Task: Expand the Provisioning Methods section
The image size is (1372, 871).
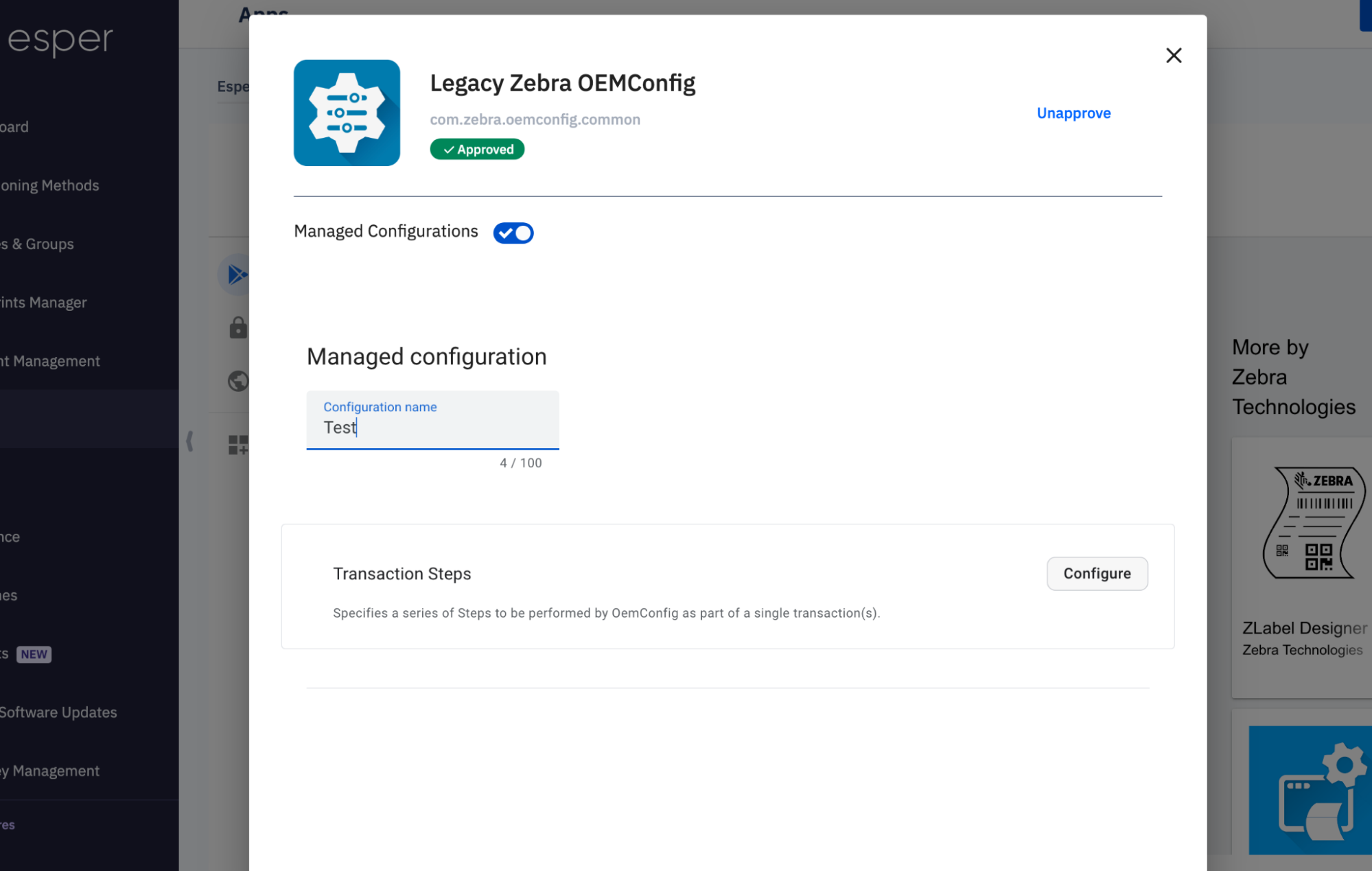Action: click(x=49, y=185)
